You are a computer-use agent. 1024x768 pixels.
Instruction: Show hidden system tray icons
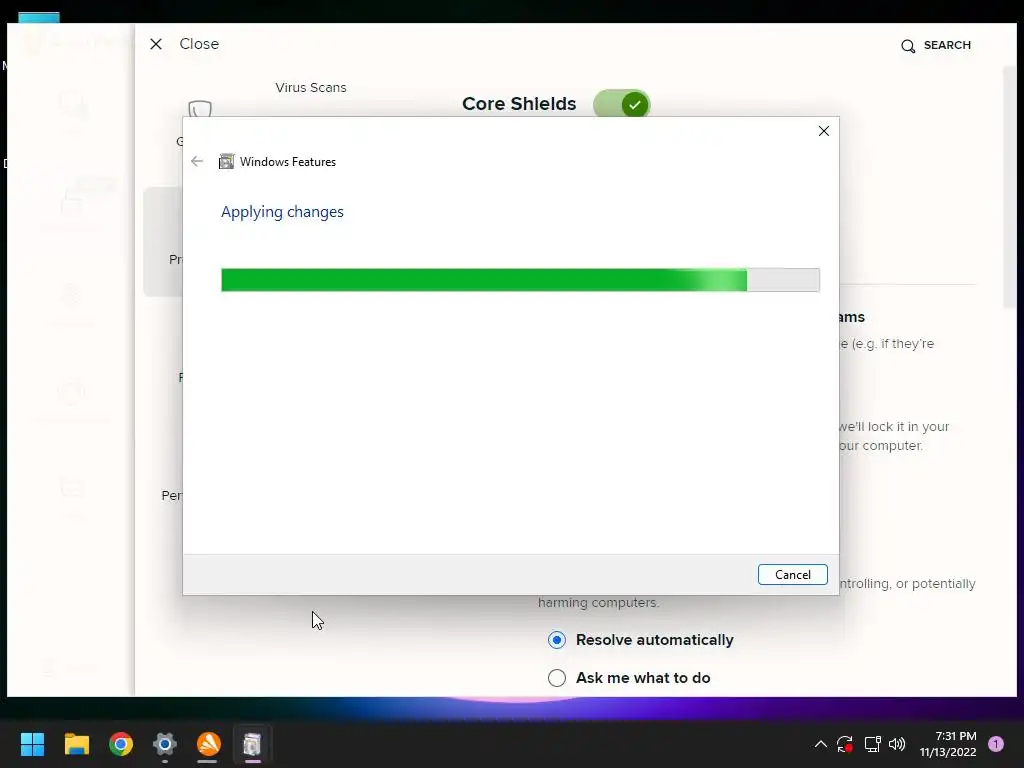pyautogui.click(x=821, y=744)
